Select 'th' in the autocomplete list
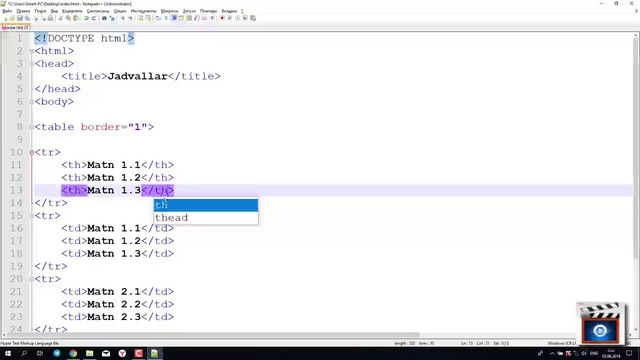This screenshot has width=640, height=360. 206,205
